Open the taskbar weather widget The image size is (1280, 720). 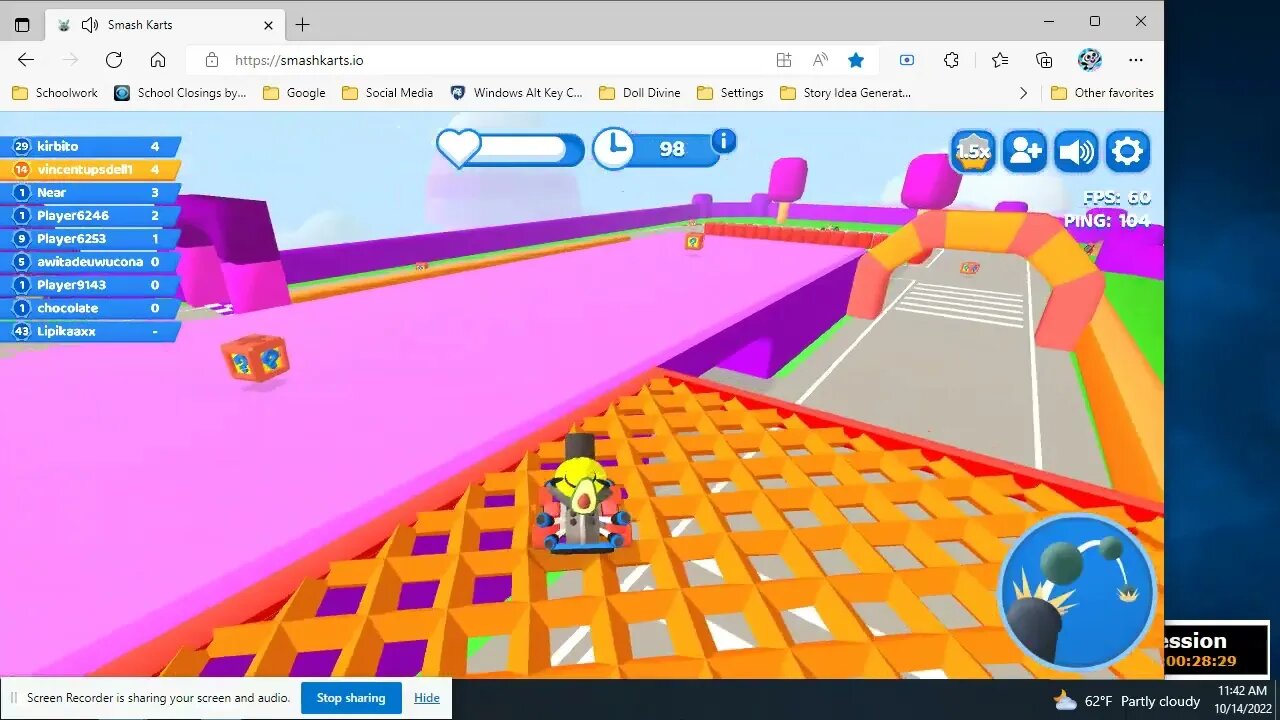1126,700
